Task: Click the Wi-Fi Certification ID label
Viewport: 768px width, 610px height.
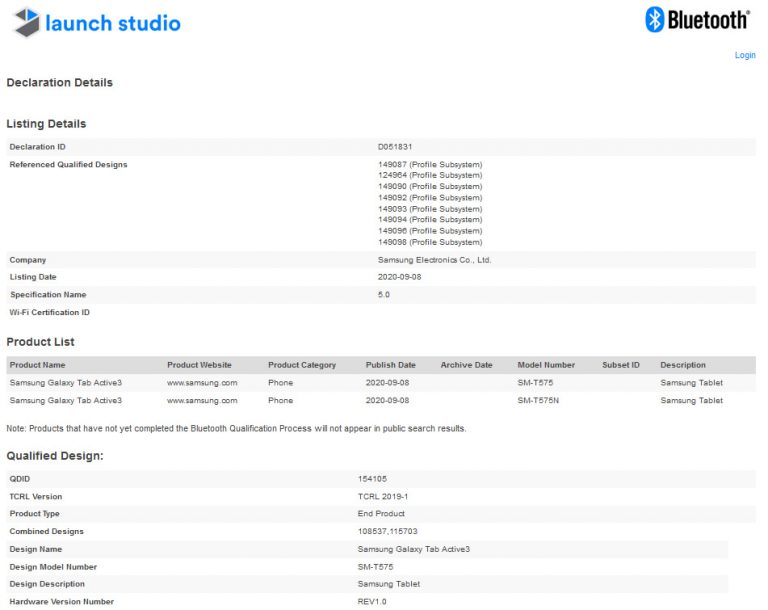Action: [49, 312]
